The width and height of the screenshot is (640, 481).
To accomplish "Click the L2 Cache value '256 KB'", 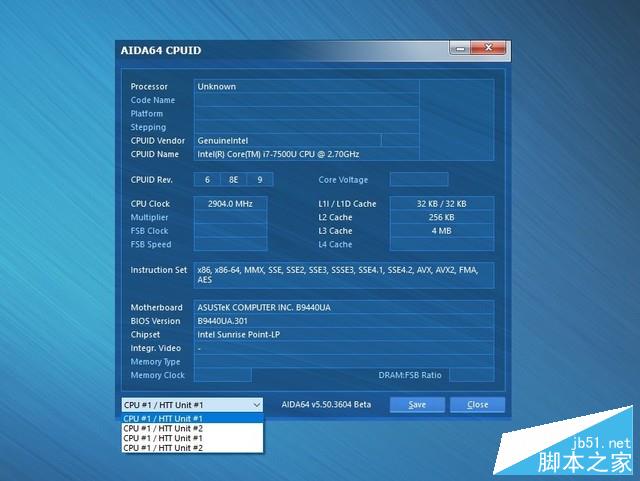I will pyautogui.click(x=442, y=217).
